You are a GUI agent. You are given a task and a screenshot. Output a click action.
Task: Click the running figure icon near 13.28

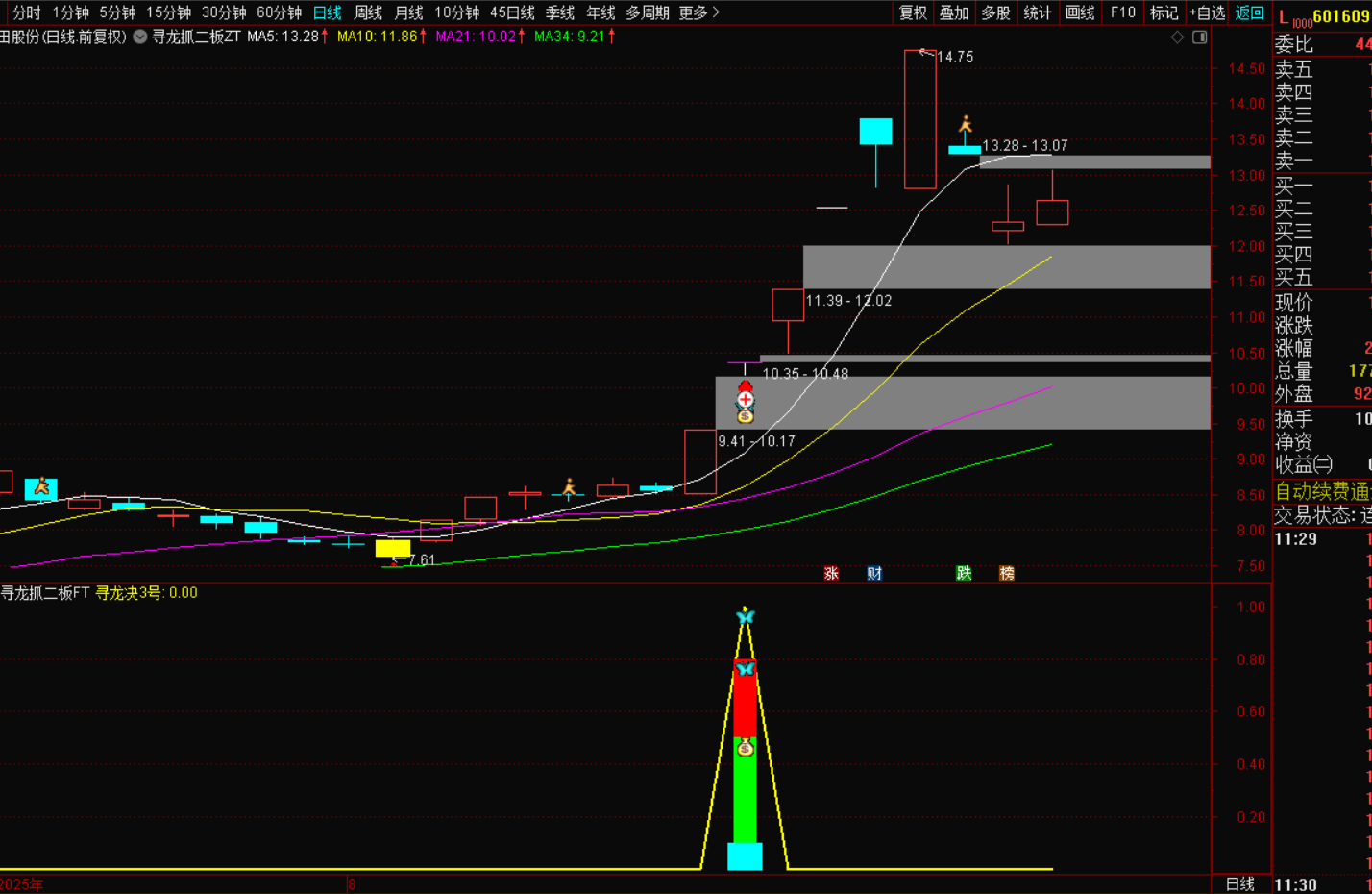pyautogui.click(x=965, y=125)
